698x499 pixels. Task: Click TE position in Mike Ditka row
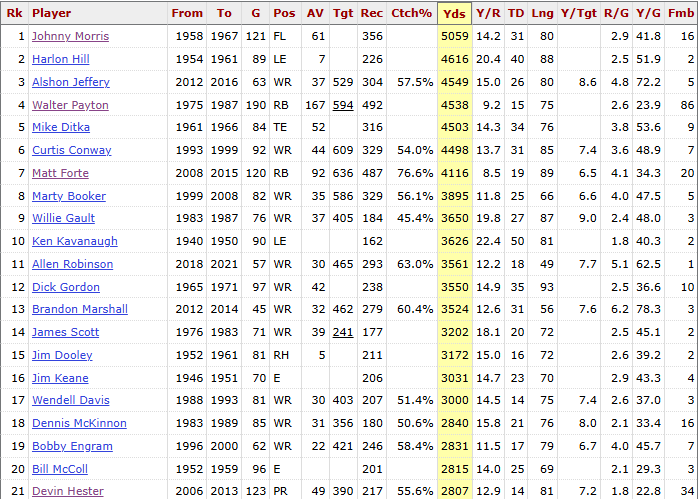pyautogui.click(x=280, y=127)
